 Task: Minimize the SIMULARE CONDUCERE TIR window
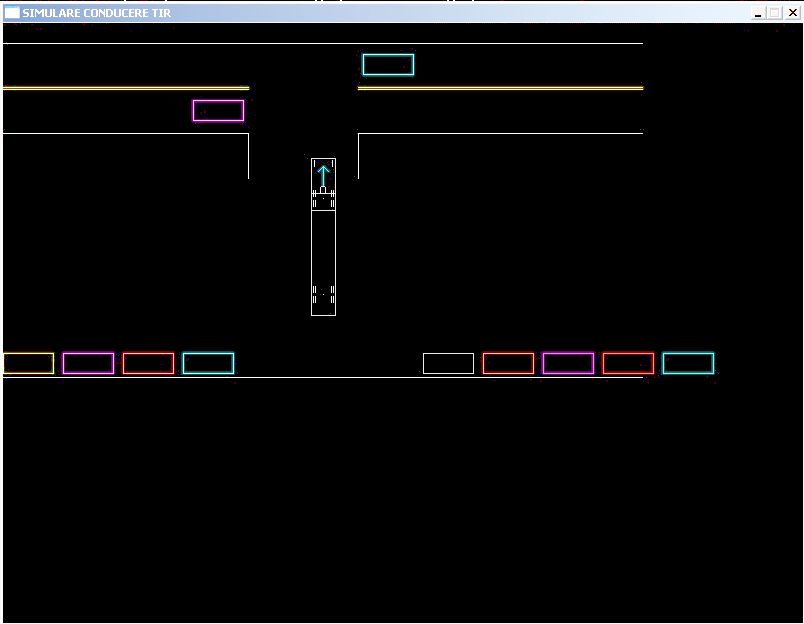pyautogui.click(x=758, y=13)
